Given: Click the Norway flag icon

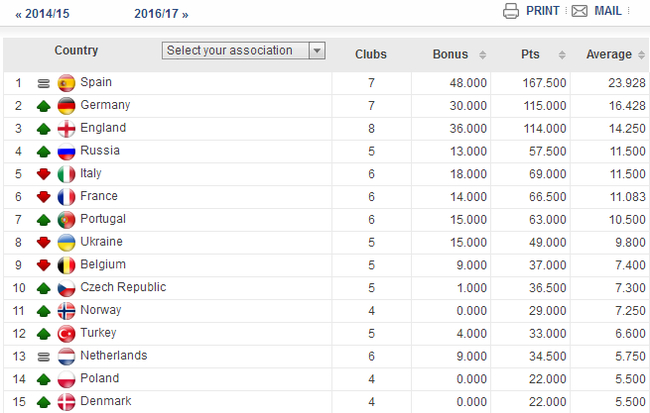Looking at the screenshot, I should (x=67, y=311).
